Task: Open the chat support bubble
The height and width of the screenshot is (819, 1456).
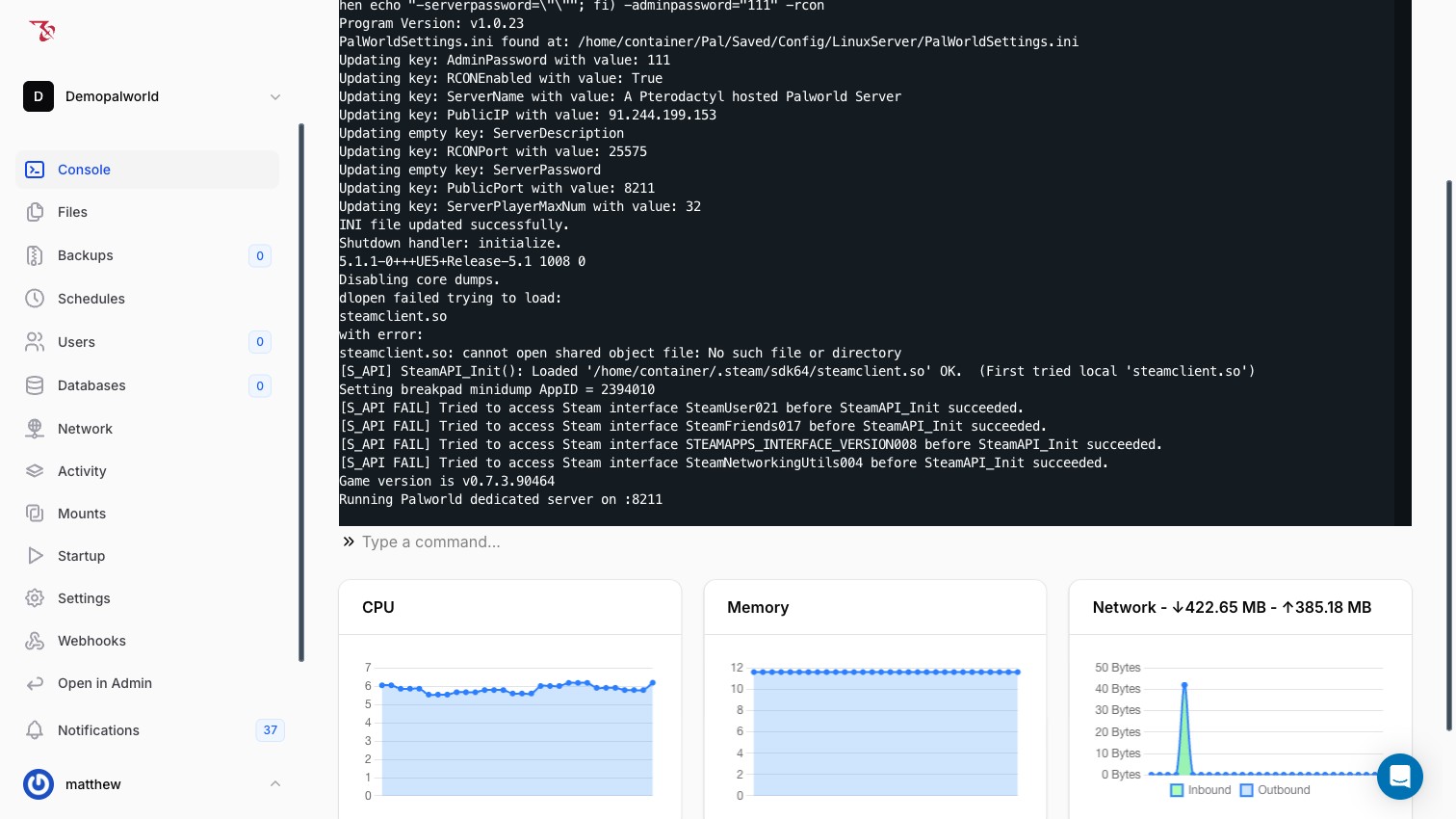Action: 1400,777
